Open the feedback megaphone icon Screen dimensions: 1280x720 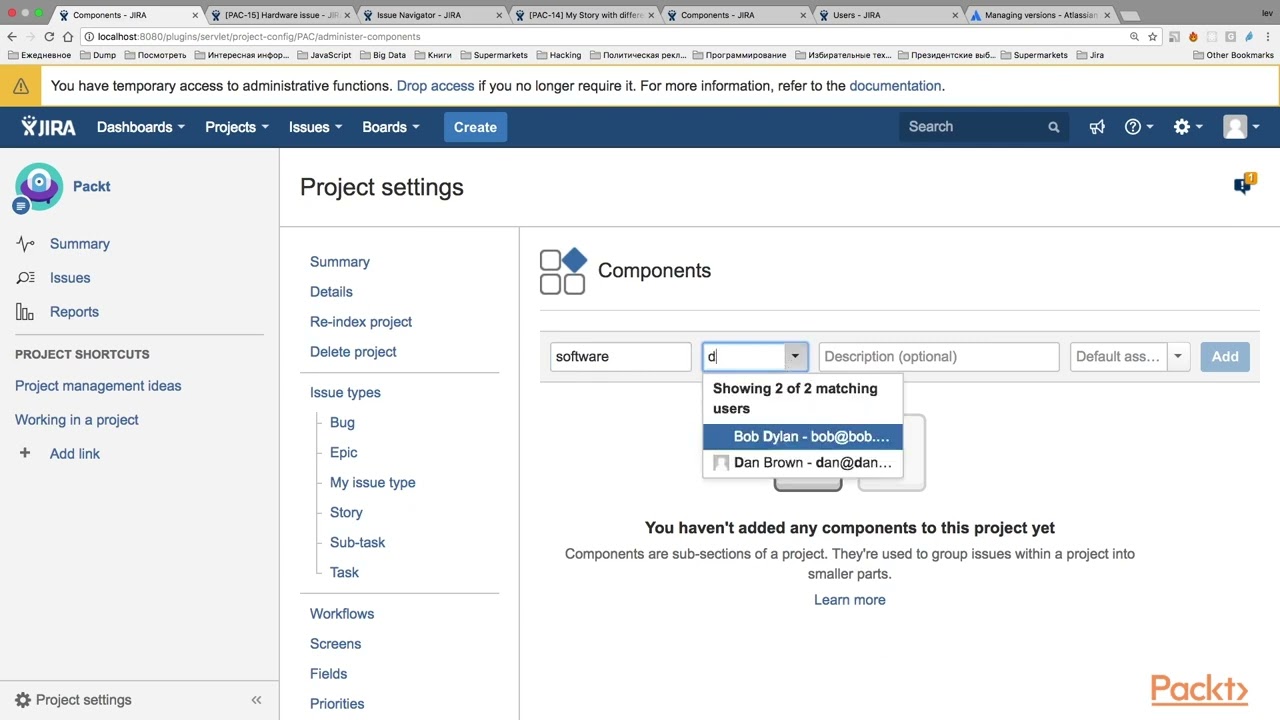click(x=1097, y=127)
